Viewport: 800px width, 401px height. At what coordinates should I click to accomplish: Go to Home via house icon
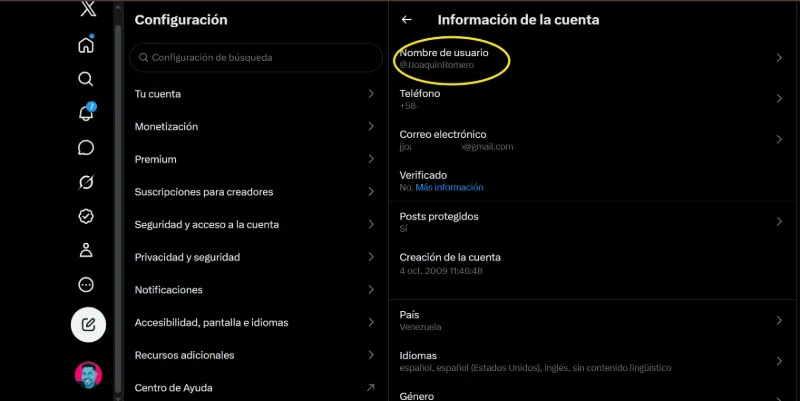coord(86,44)
